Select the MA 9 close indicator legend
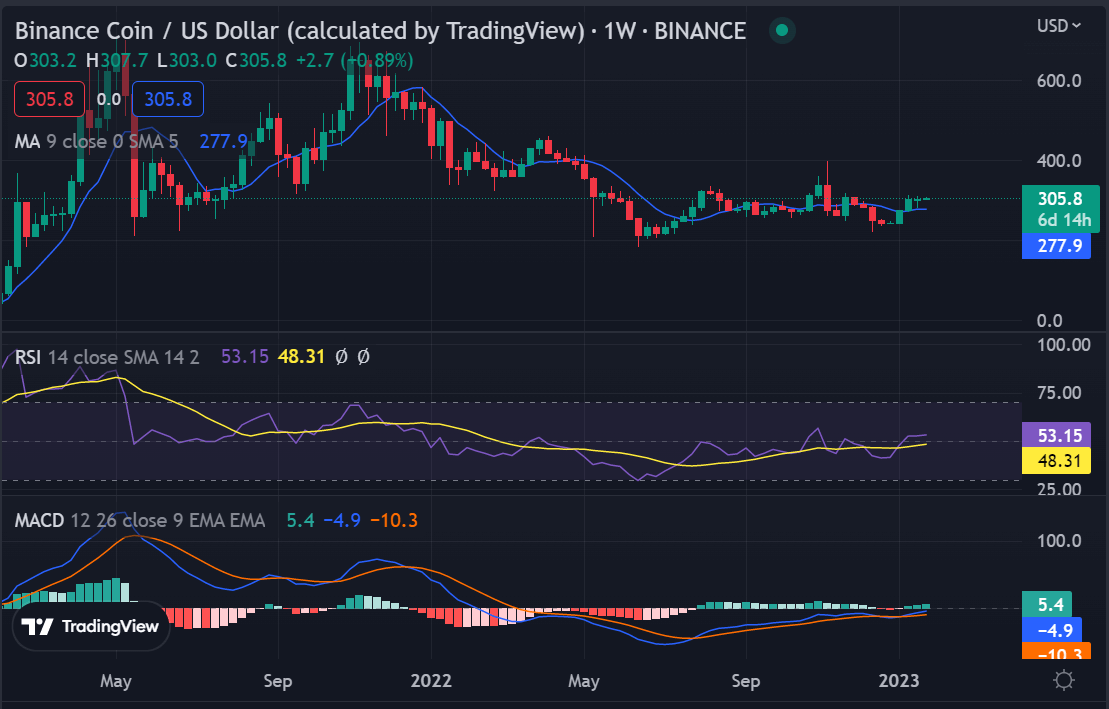Viewport: 1109px width, 709px height. pos(96,142)
